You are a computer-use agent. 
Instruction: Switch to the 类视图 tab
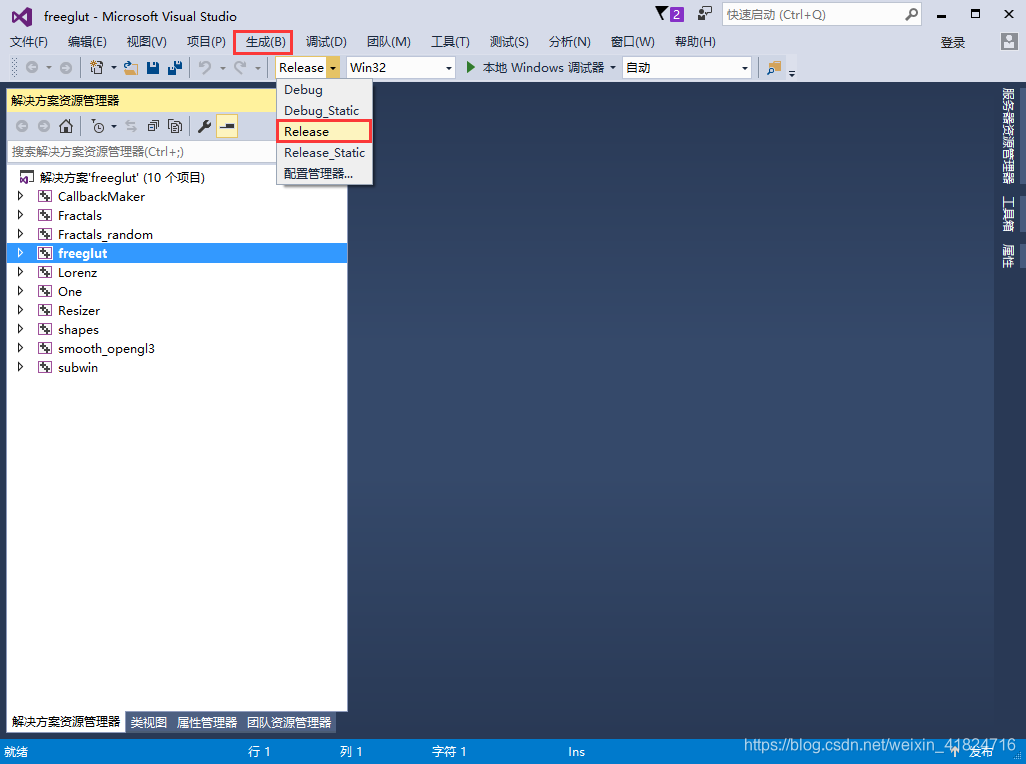coord(149,722)
